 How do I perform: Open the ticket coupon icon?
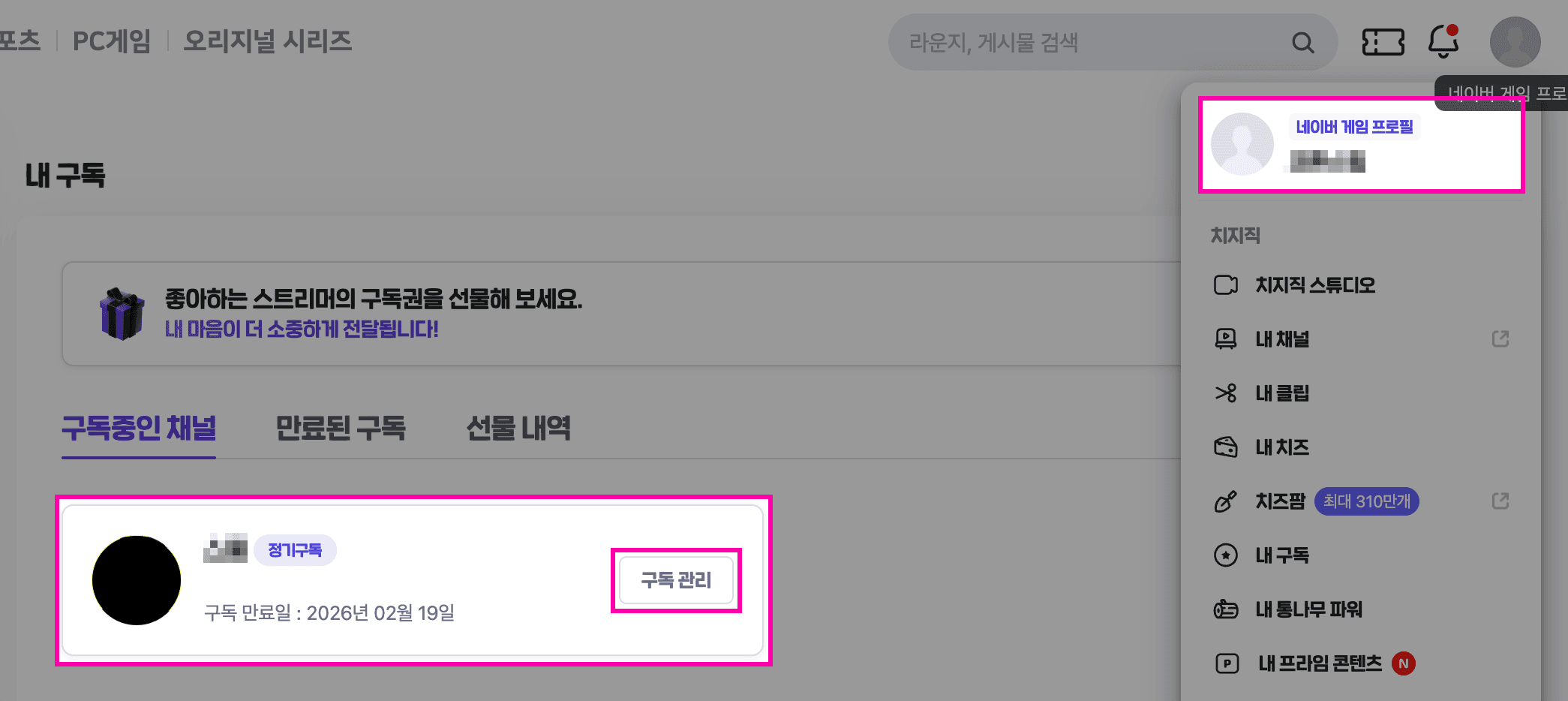point(1383,42)
